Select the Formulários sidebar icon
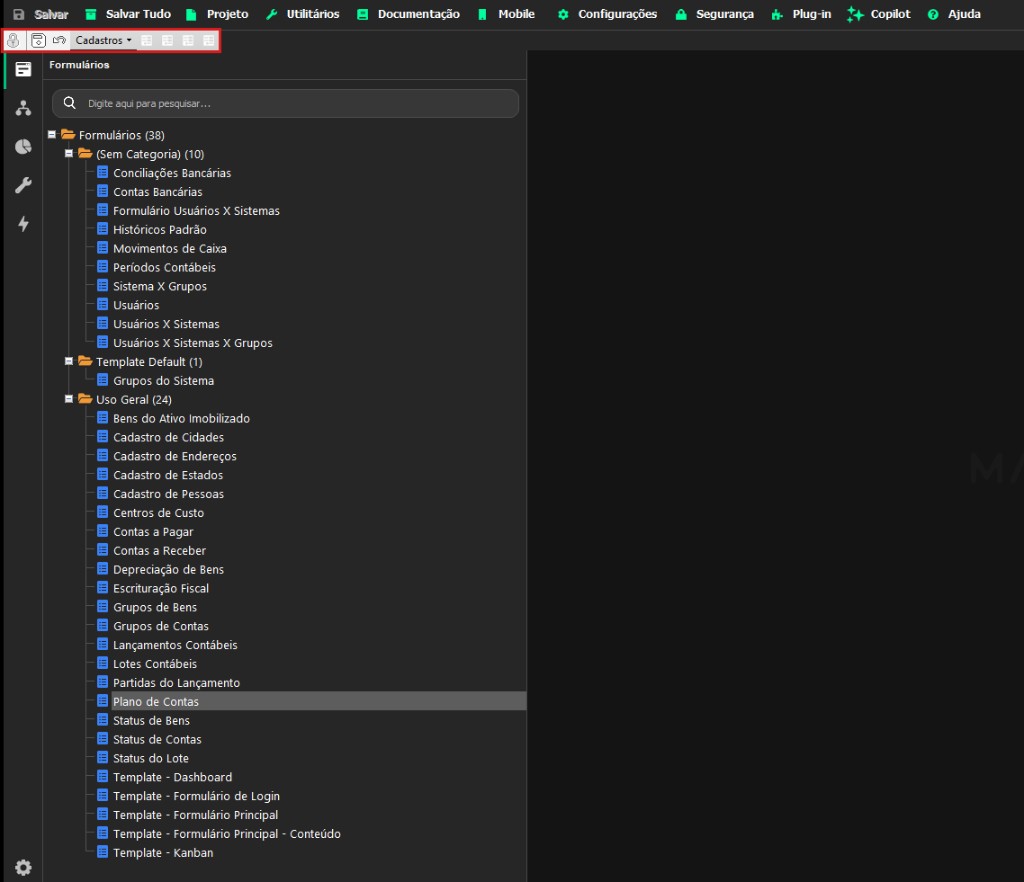The image size is (1024, 882). [x=24, y=69]
